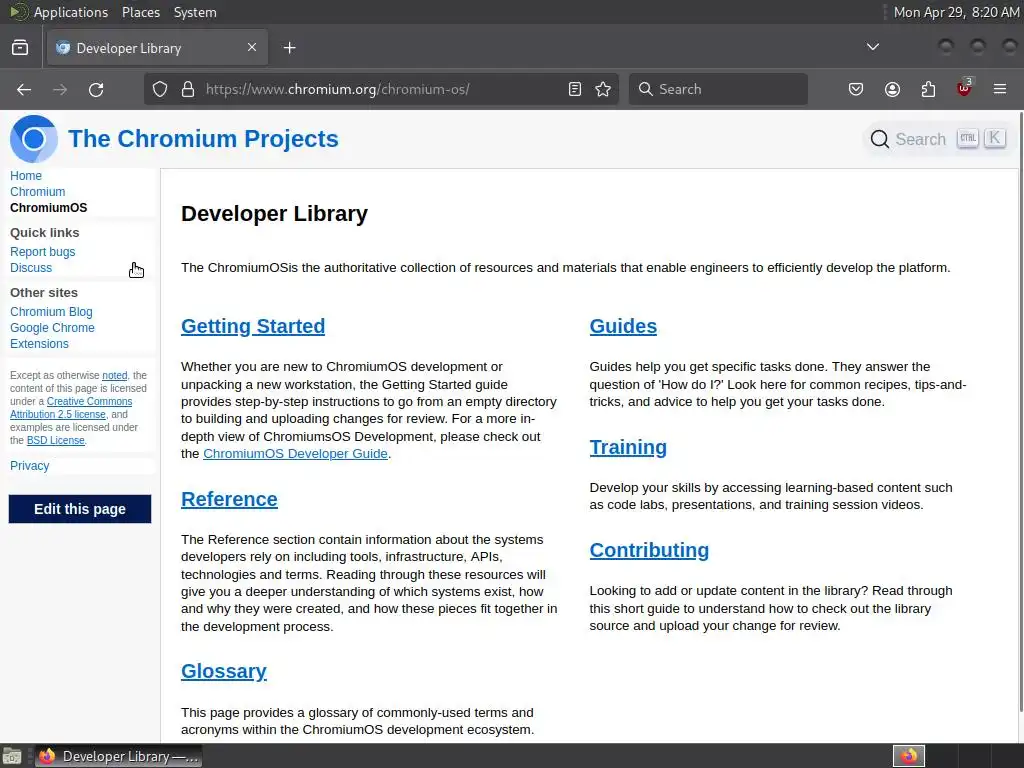Open the BSD License link
1024x768 pixels.
tap(56, 440)
